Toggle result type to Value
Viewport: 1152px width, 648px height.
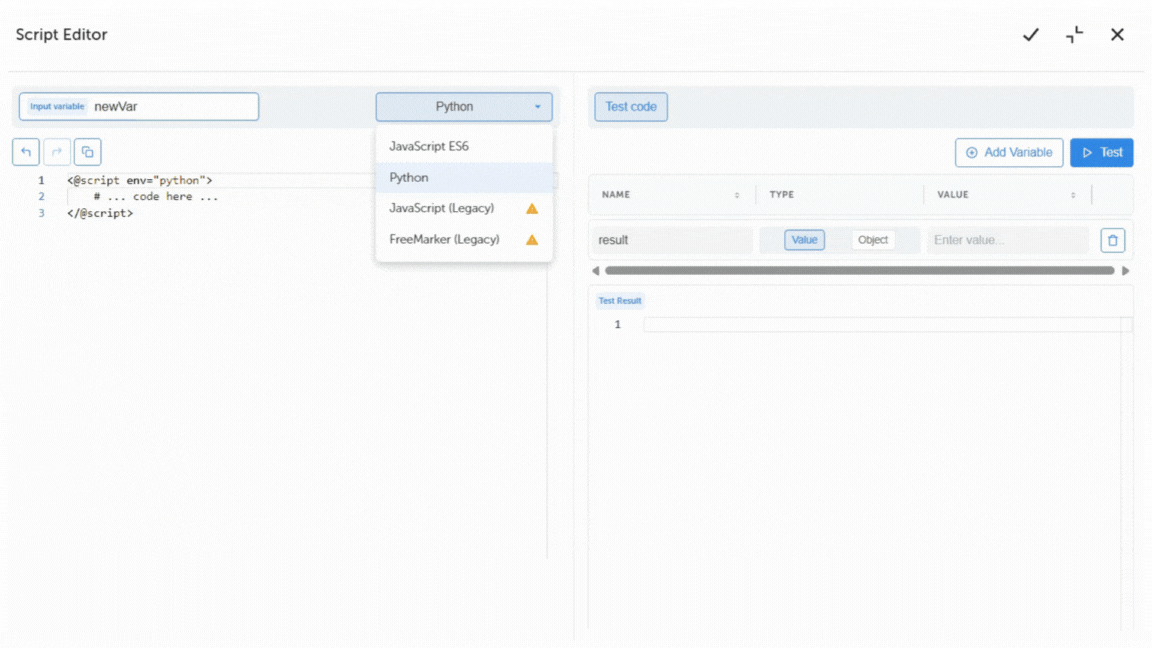coord(805,239)
